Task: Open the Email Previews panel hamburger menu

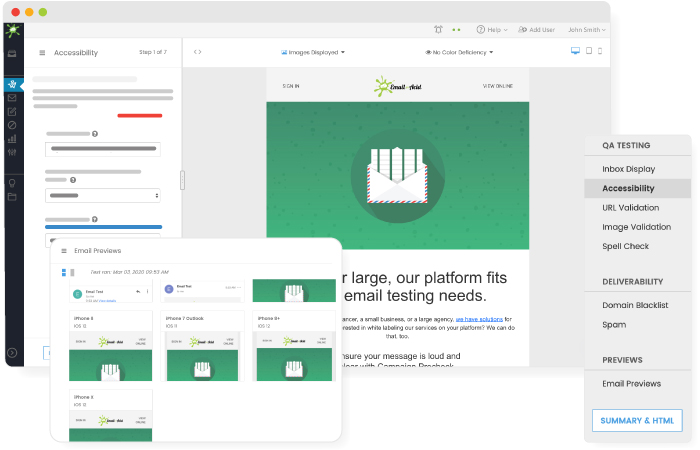Action: 64,251
